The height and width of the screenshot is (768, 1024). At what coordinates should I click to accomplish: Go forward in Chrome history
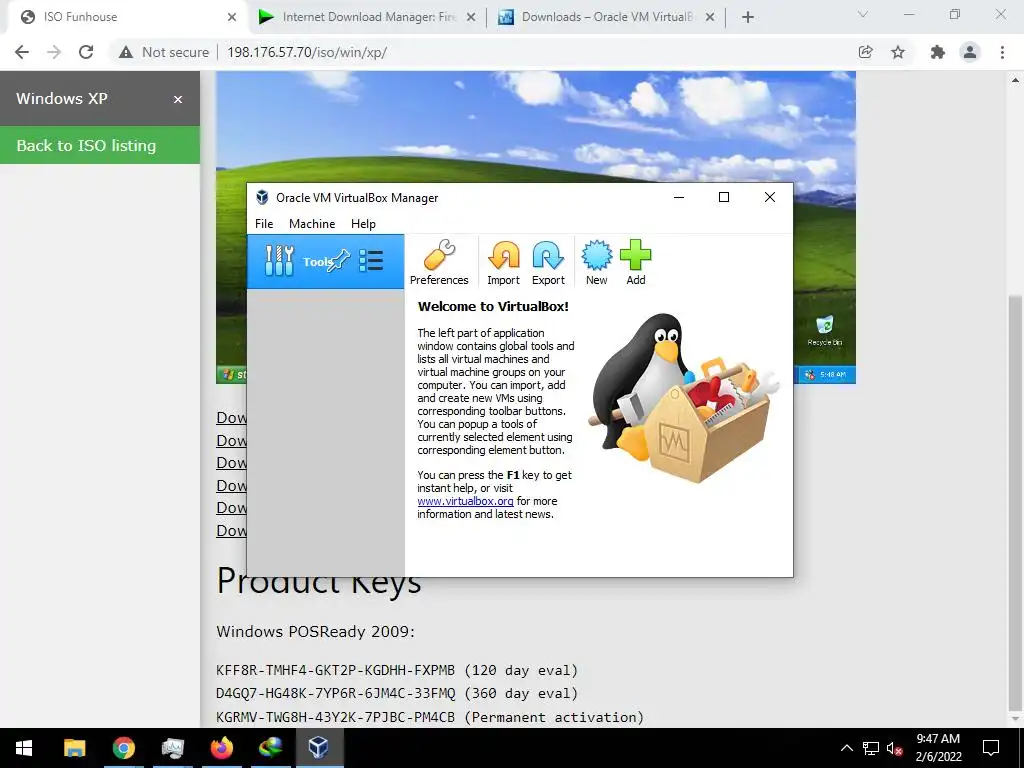54,52
